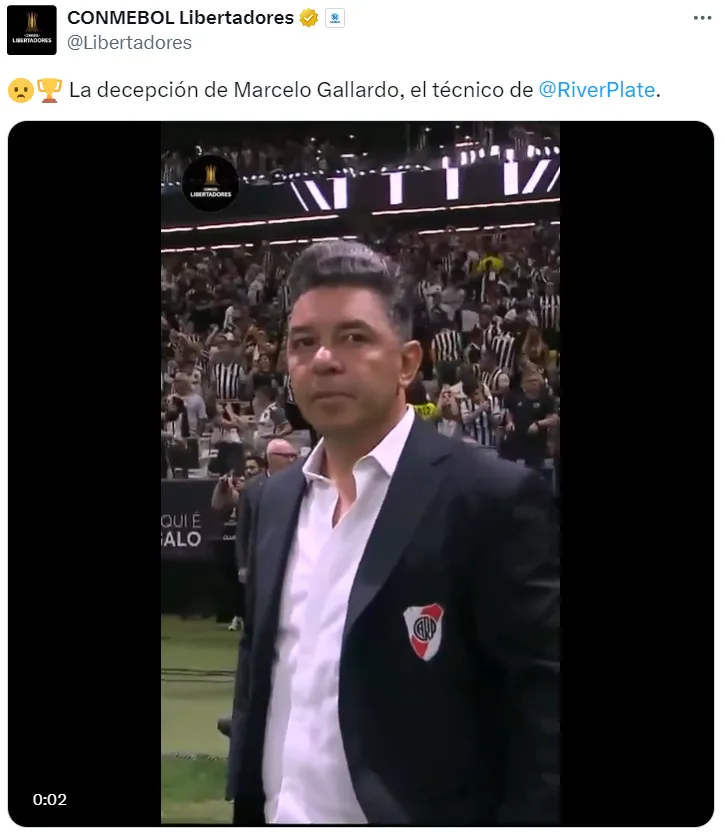This screenshot has height=832, width=725.
Task: Click the right black bar of the video
Action: click(x=636, y=472)
